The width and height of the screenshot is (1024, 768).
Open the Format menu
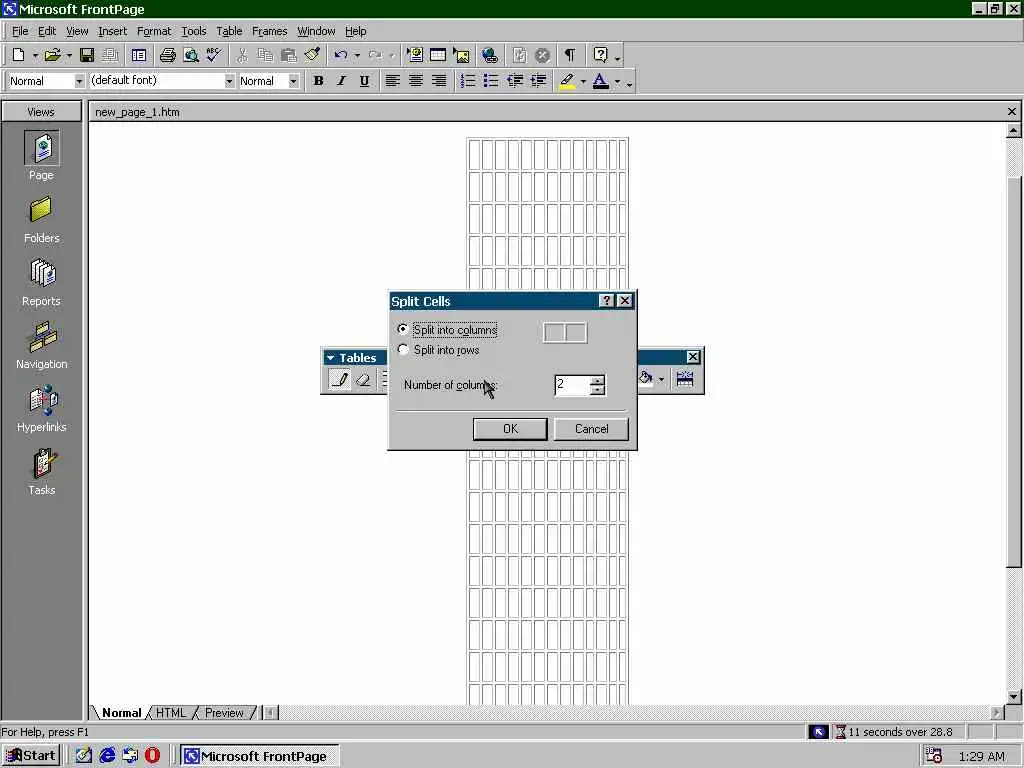pos(153,31)
